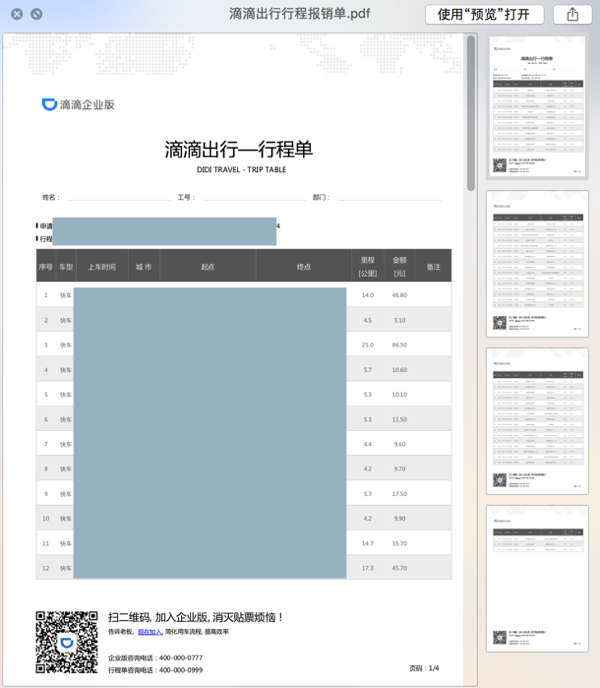Click DIDI TRAVEL - TRIP TABLE subtitle
Screen dimensions: 600x688
(241, 170)
